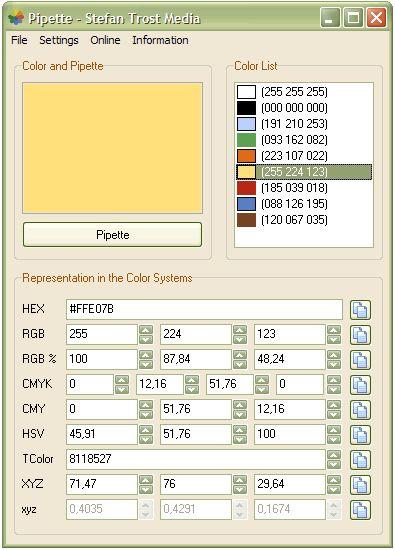Click the HSV hue field showing 45,91

tap(102, 434)
